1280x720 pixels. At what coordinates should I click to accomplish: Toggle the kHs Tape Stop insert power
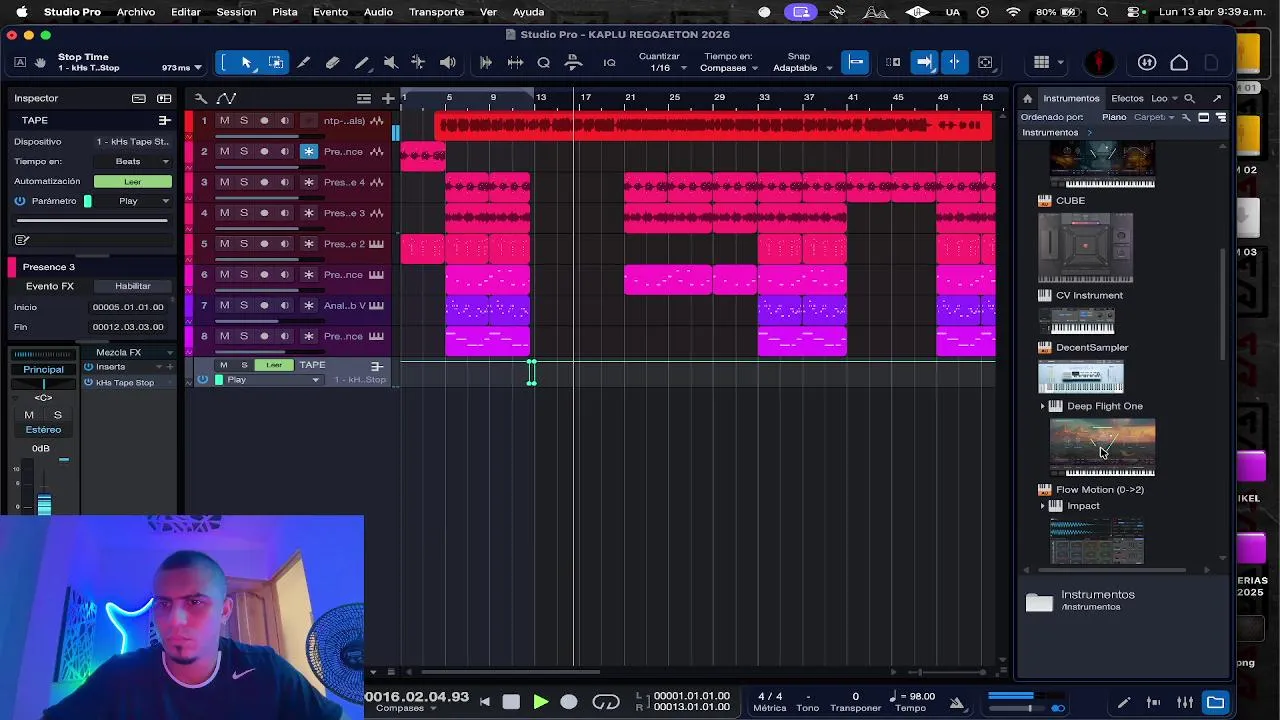coord(88,383)
